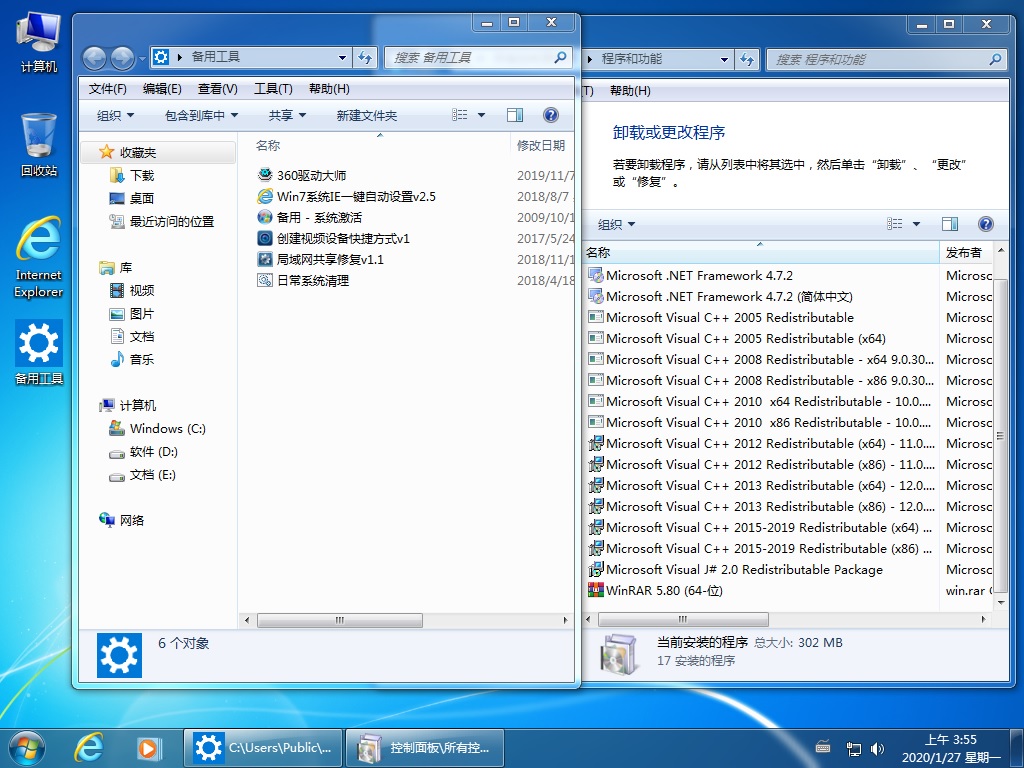The height and width of the screenshot is (768, 1024).
Task: Select 最近访问的位置 in the navigation pane
Action: click(x=171, y=221)
